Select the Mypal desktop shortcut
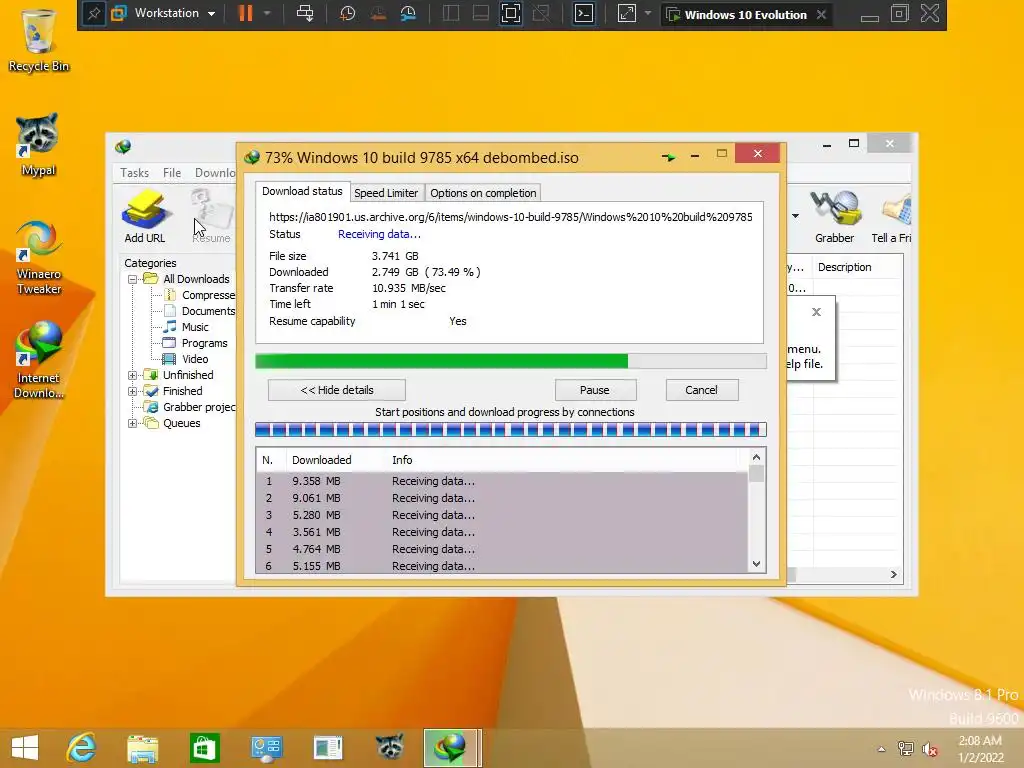Screen dimensions: 1024x768 click(38, 145)
